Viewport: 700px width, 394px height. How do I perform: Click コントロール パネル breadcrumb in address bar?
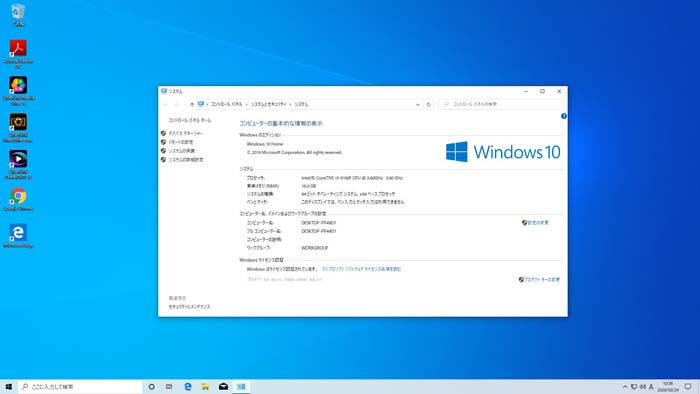click(x=226, y=104)
